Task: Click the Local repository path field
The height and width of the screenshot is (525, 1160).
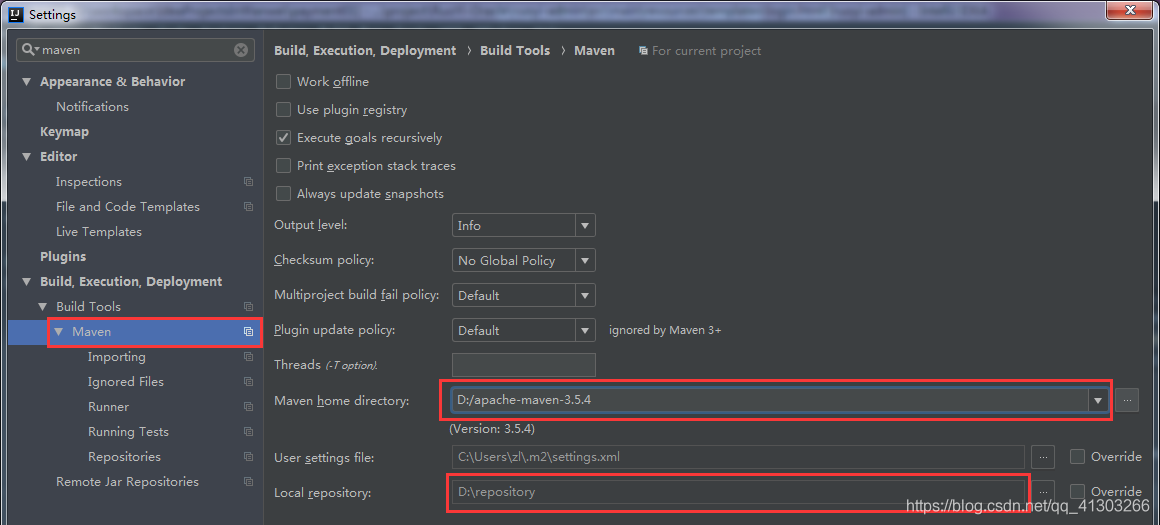Action: pyautogui.click(x=738, y=491)
